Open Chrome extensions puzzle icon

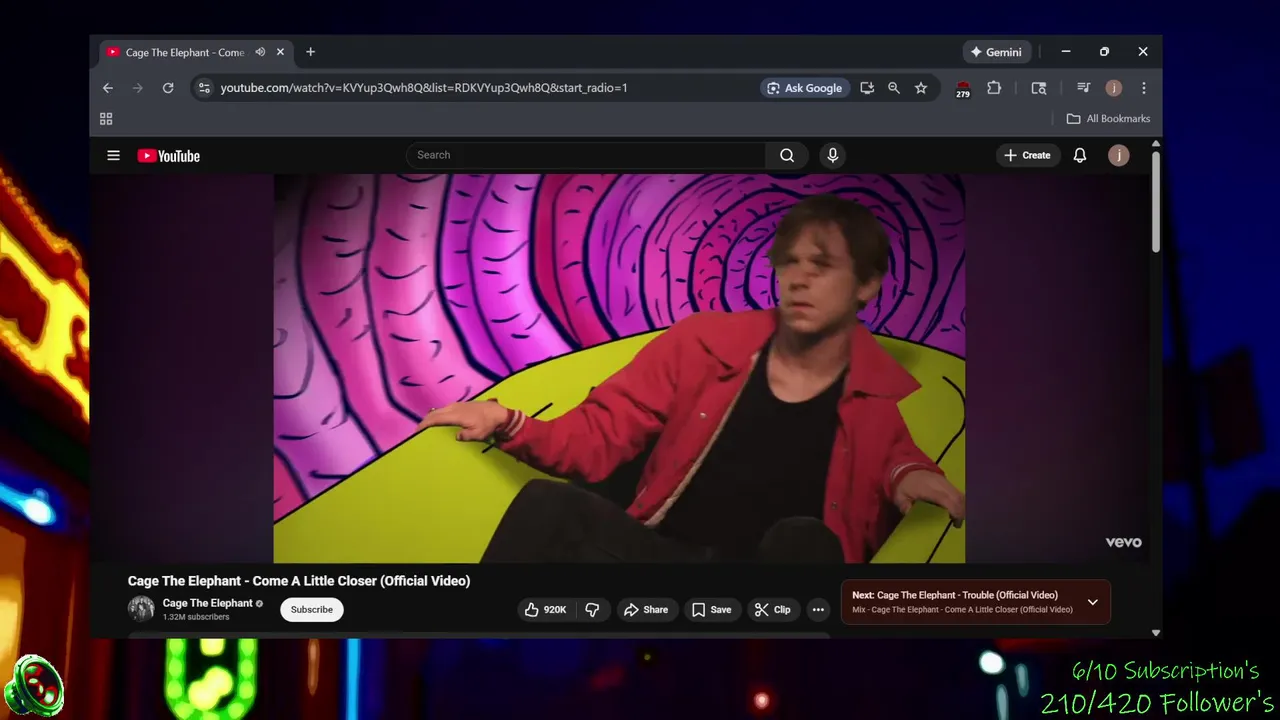(994, 88)
